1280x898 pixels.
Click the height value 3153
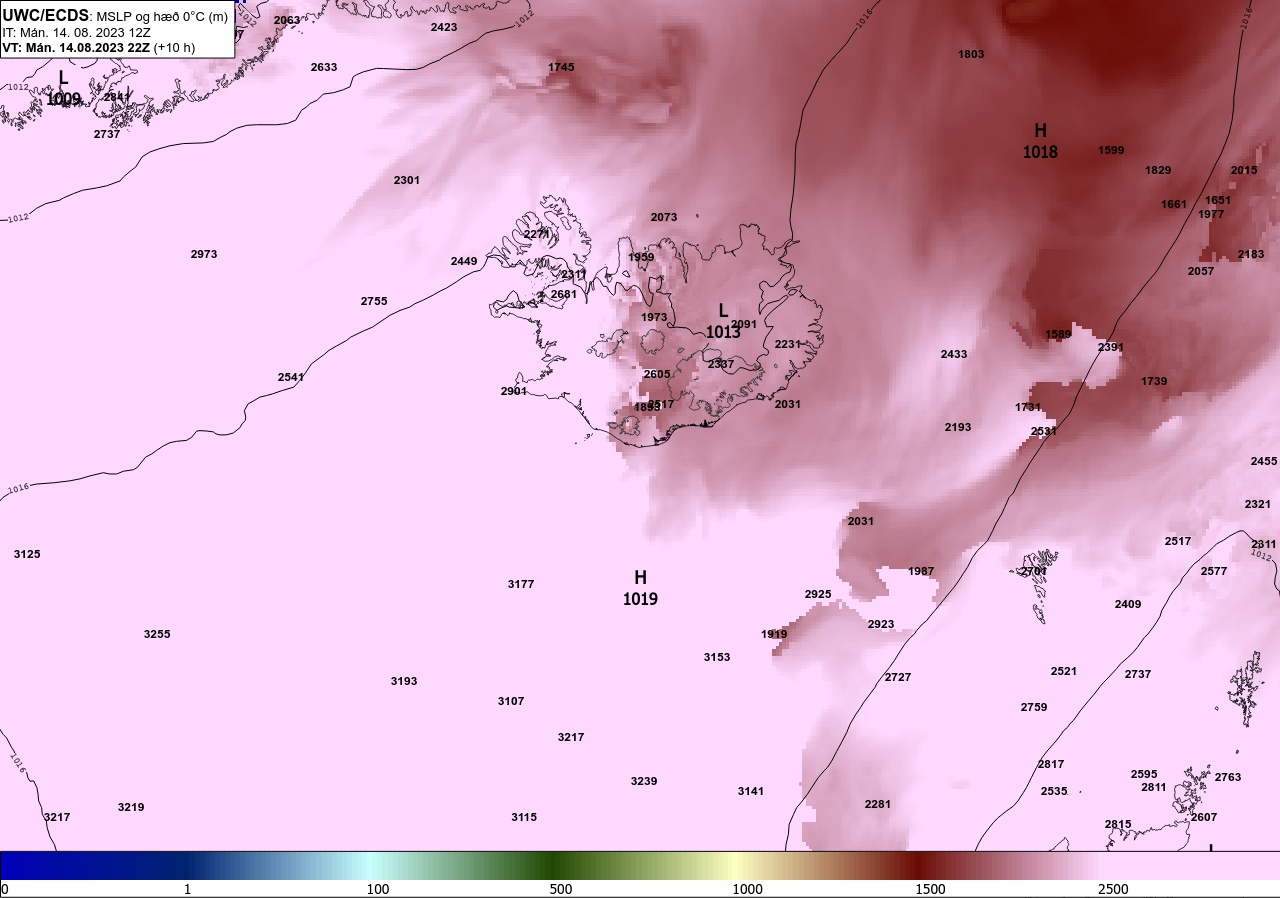[717, 657]
